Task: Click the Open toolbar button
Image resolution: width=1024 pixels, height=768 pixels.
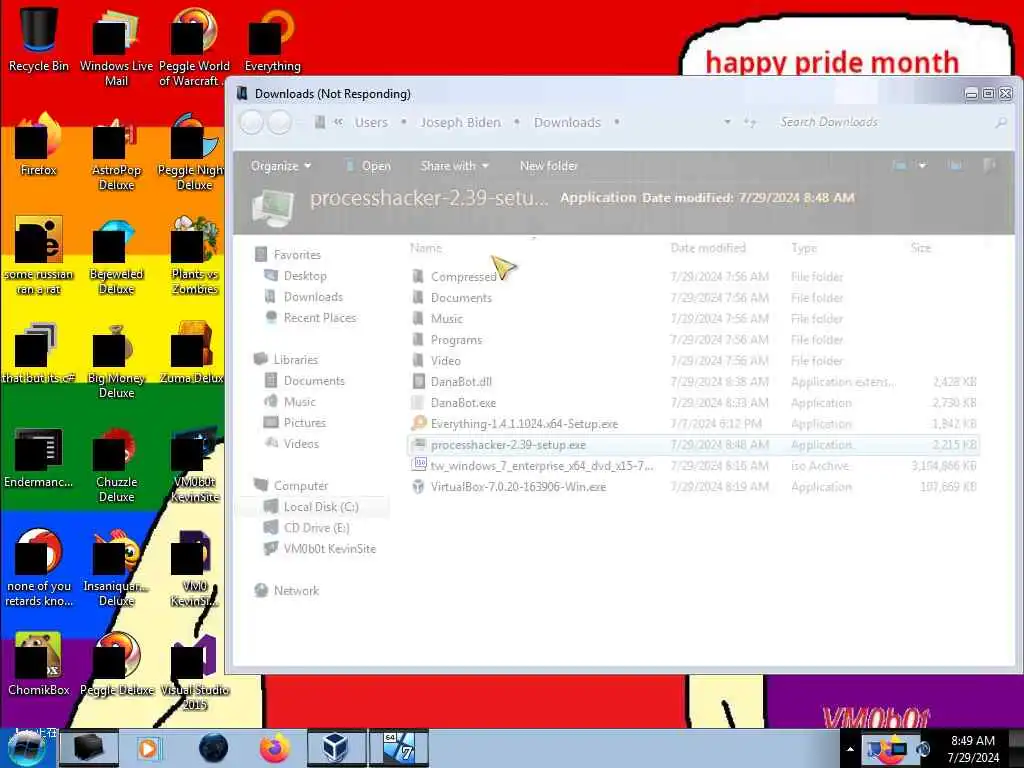Action: 368,166
